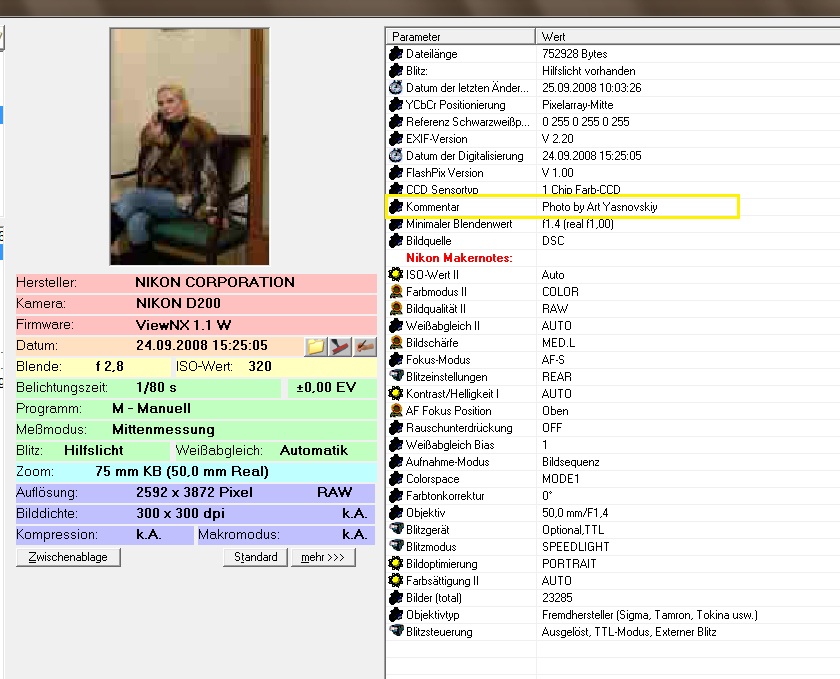Click the icon next to Dateilänge
The height and width of the screenshot is (679, 840).
click(x=396, y=54)
